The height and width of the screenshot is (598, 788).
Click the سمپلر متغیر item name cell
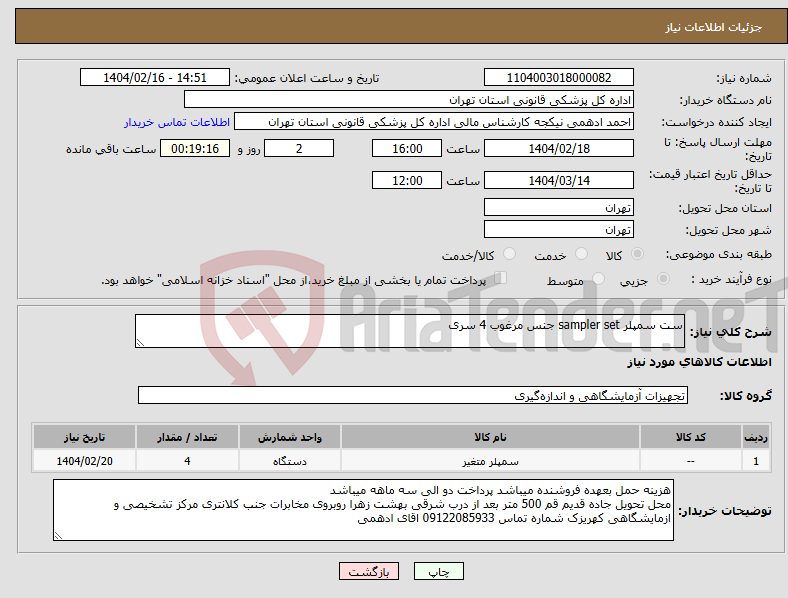(x=490, y=460)
